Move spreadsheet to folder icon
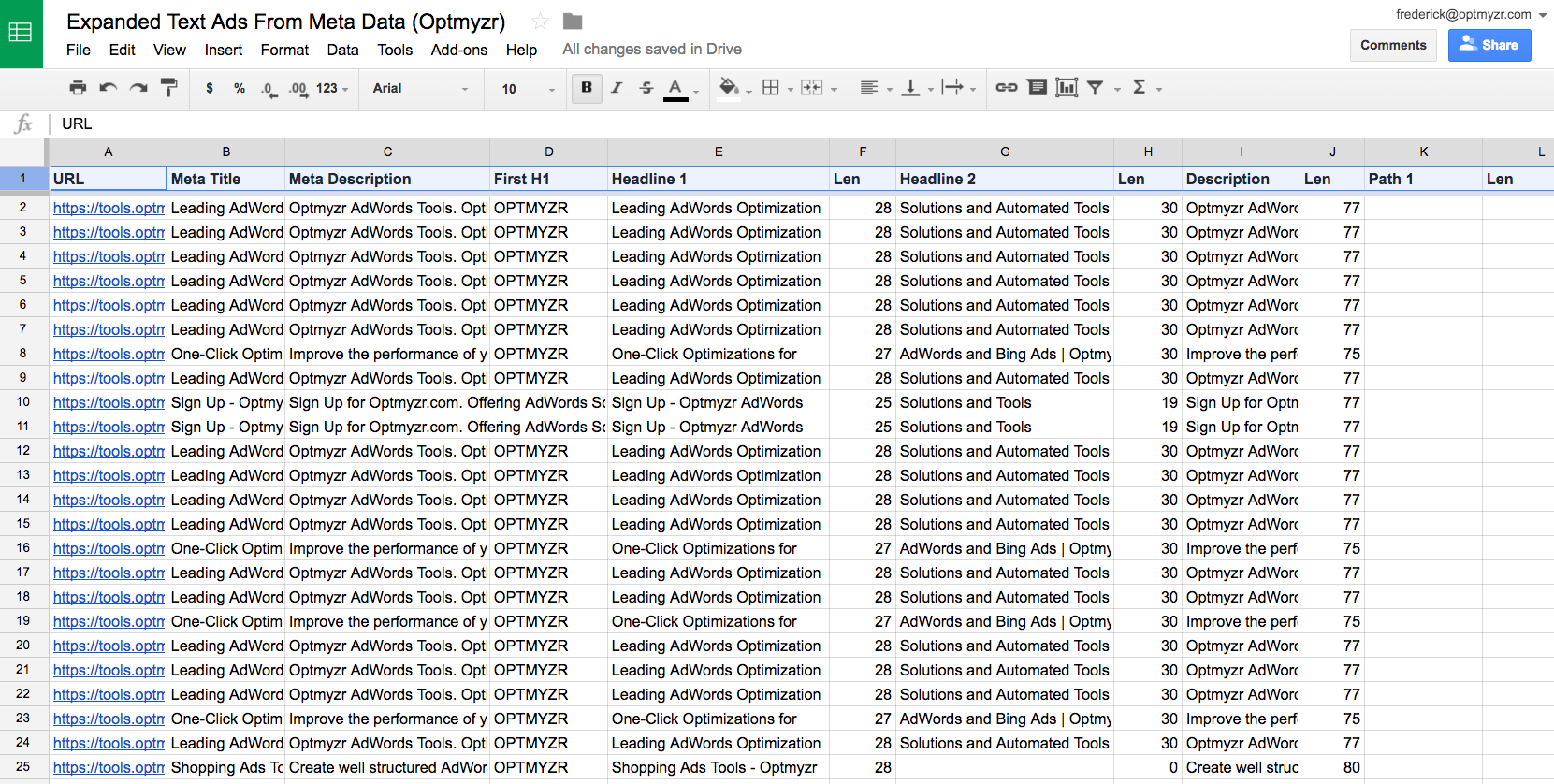Image resolution: width=1554 pixels, height=784 pixels. tap(573, 22)
